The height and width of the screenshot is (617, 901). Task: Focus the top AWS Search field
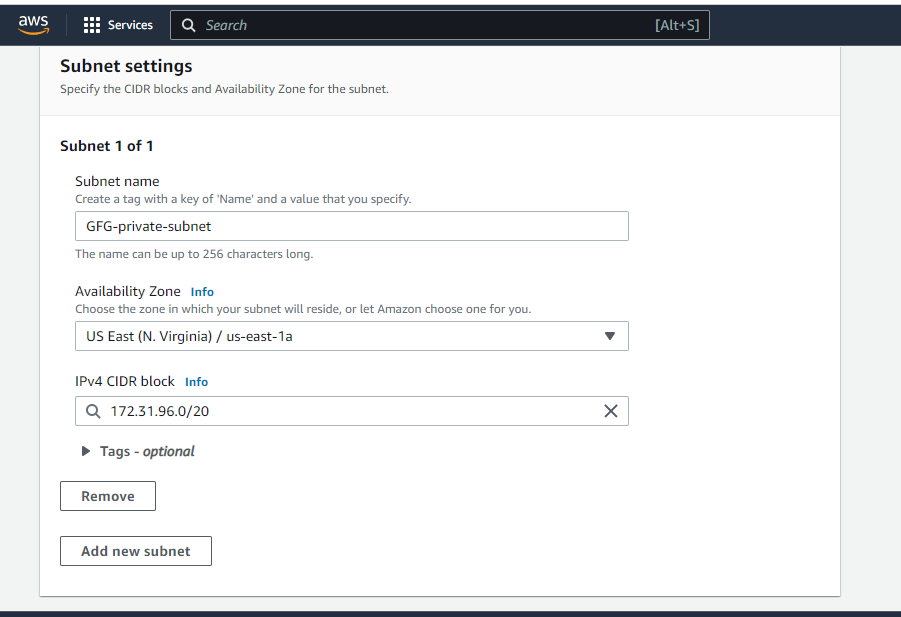[x=420, y=25]
